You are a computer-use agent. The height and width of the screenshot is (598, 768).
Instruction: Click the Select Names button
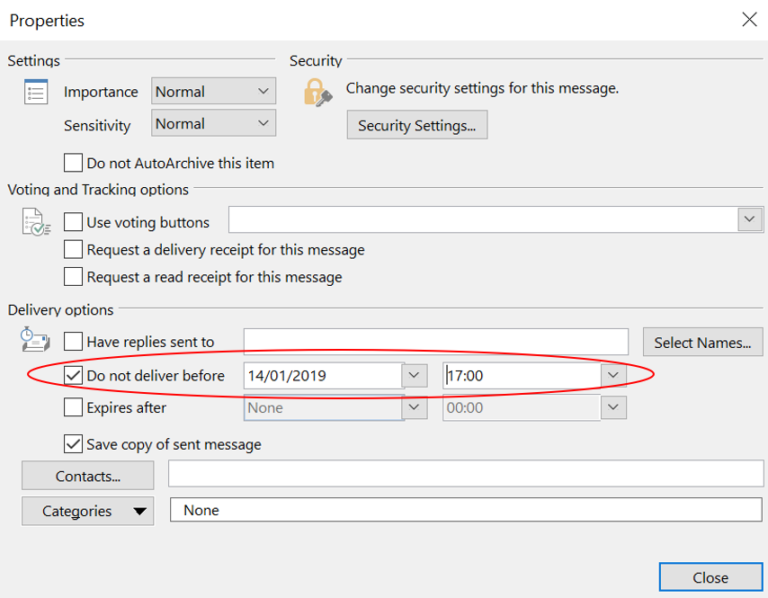point(702,342)
